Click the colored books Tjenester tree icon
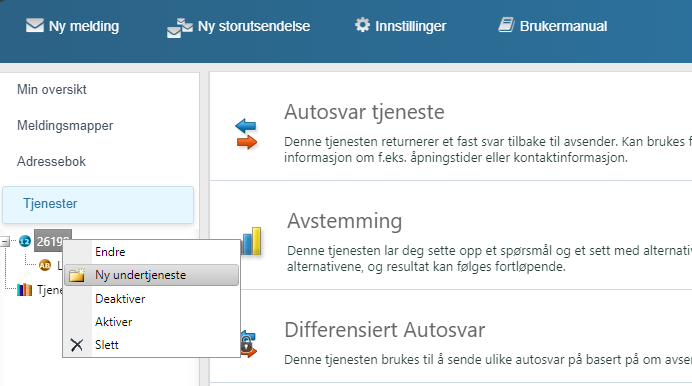692x386 pixels. click(25, 290)
